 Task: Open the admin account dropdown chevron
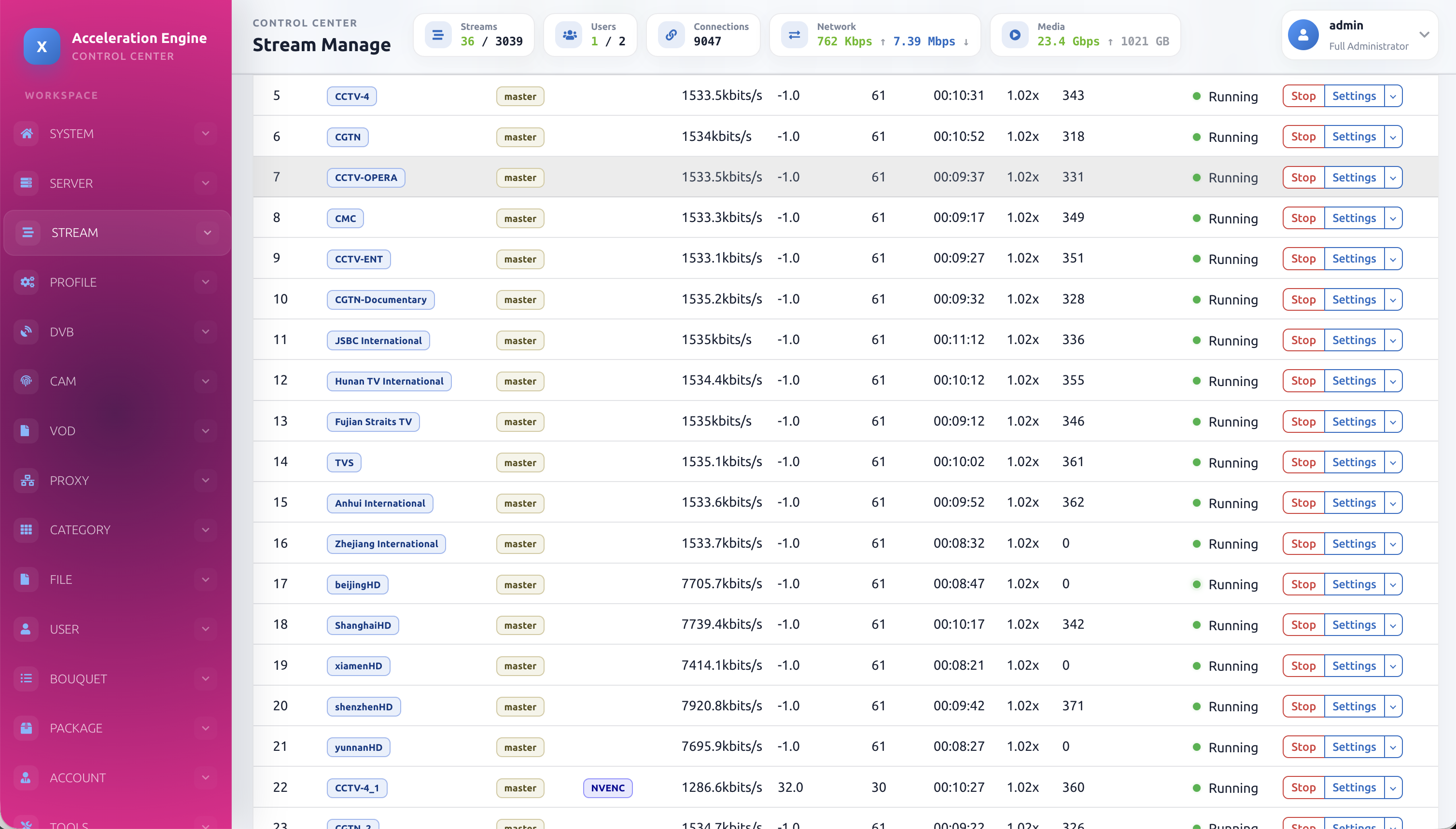coord(1424,35)
